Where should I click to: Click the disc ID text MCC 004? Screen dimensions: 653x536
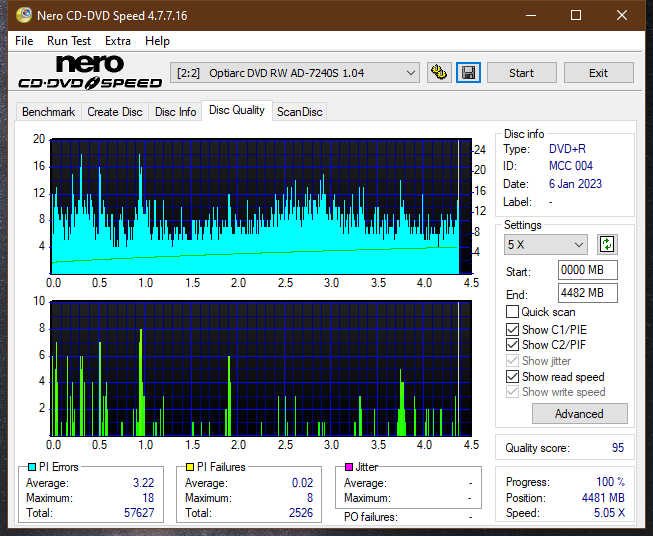point(571,166)
